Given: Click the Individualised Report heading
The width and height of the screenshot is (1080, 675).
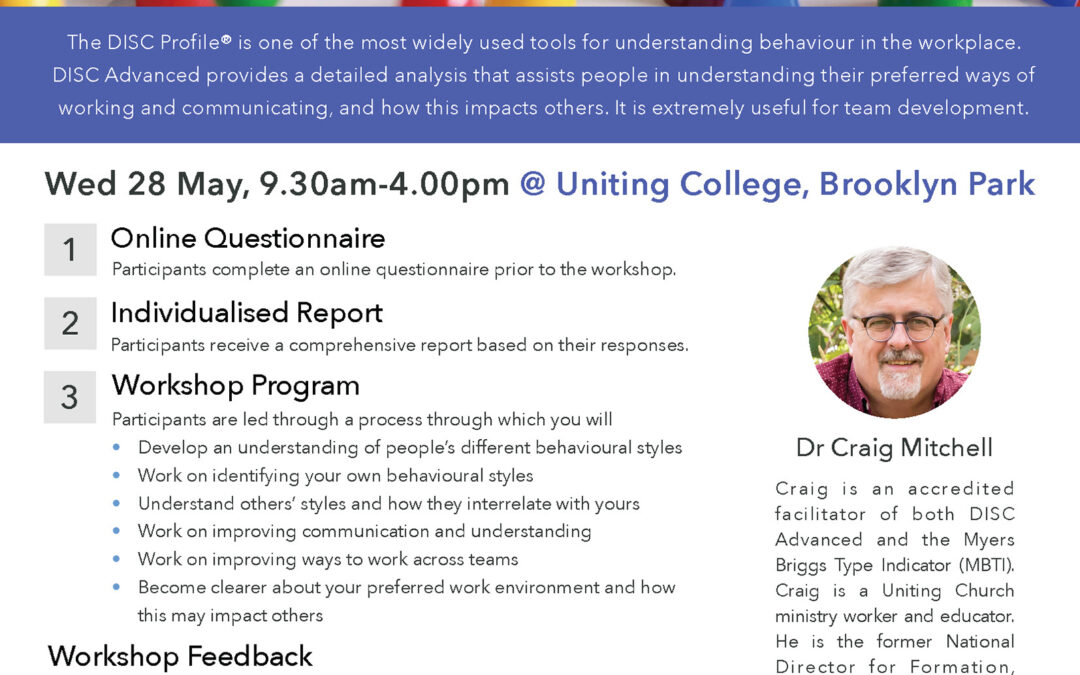Looking at the screenshot, I should (247, 313).
